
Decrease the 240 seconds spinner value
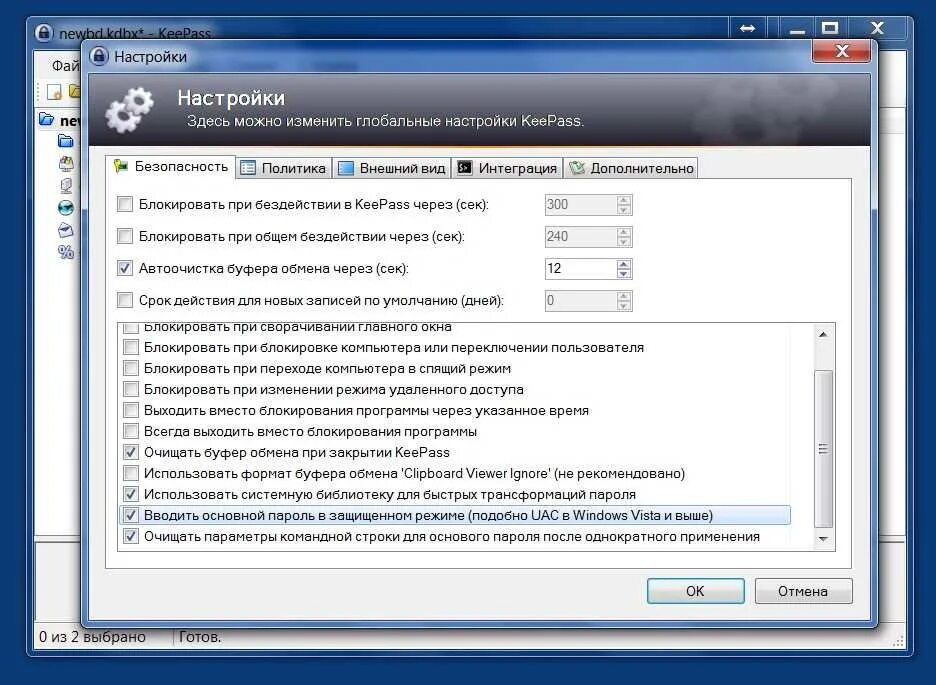624,240
